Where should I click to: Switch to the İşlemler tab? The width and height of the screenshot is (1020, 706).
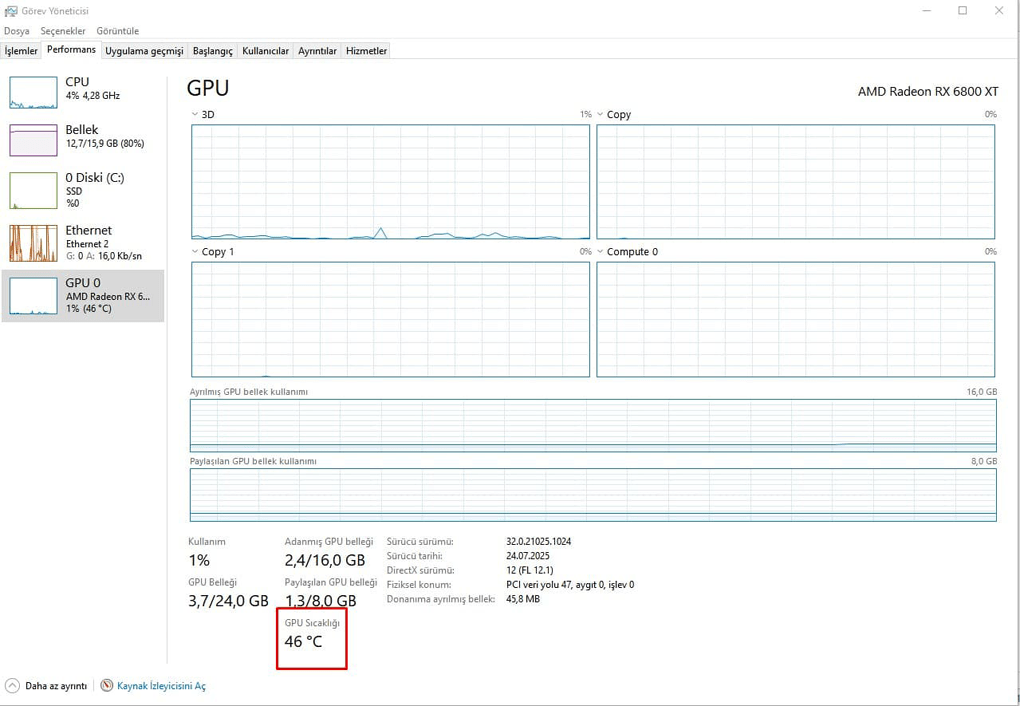tap(21, 51)
